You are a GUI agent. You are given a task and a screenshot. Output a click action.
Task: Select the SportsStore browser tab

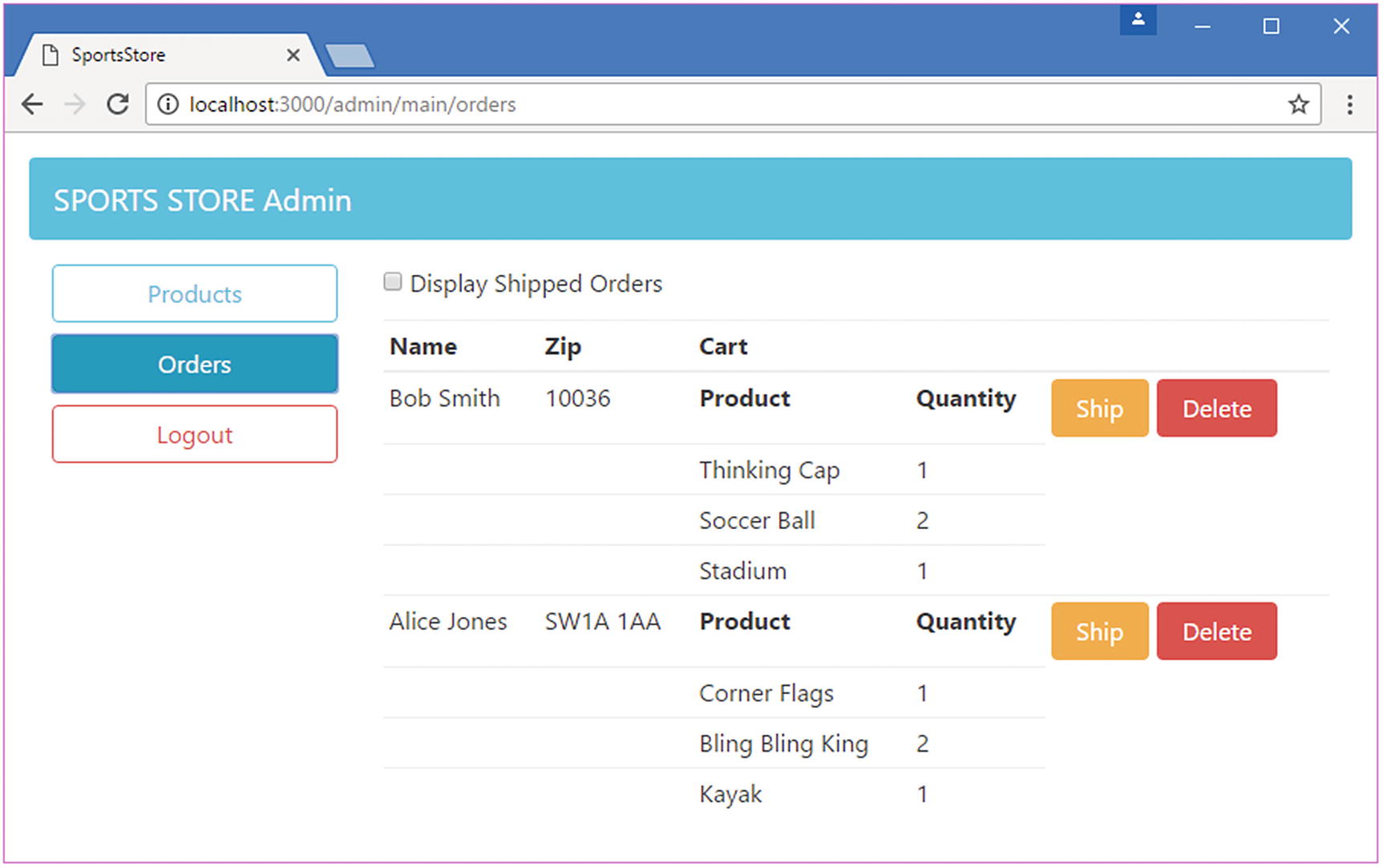click(x=160, y=55)
